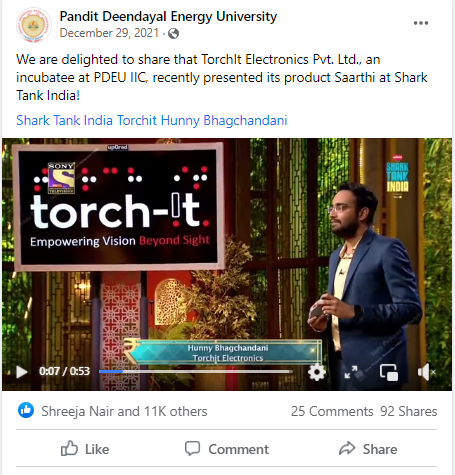Open the Shark Tank India hashtag link
The width and height of the screenshot is (455, 475).
point(64,120)
